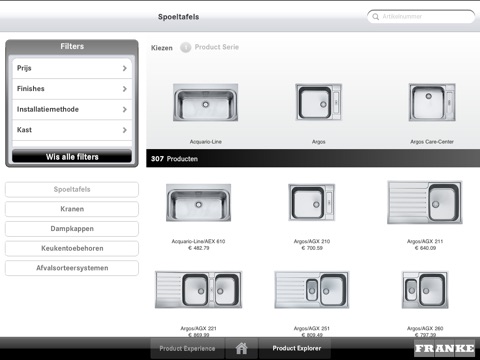Viewport: 480px width, 360px height.
Task: Select the Spoeltafels category
Action: (x=72, y=189)
